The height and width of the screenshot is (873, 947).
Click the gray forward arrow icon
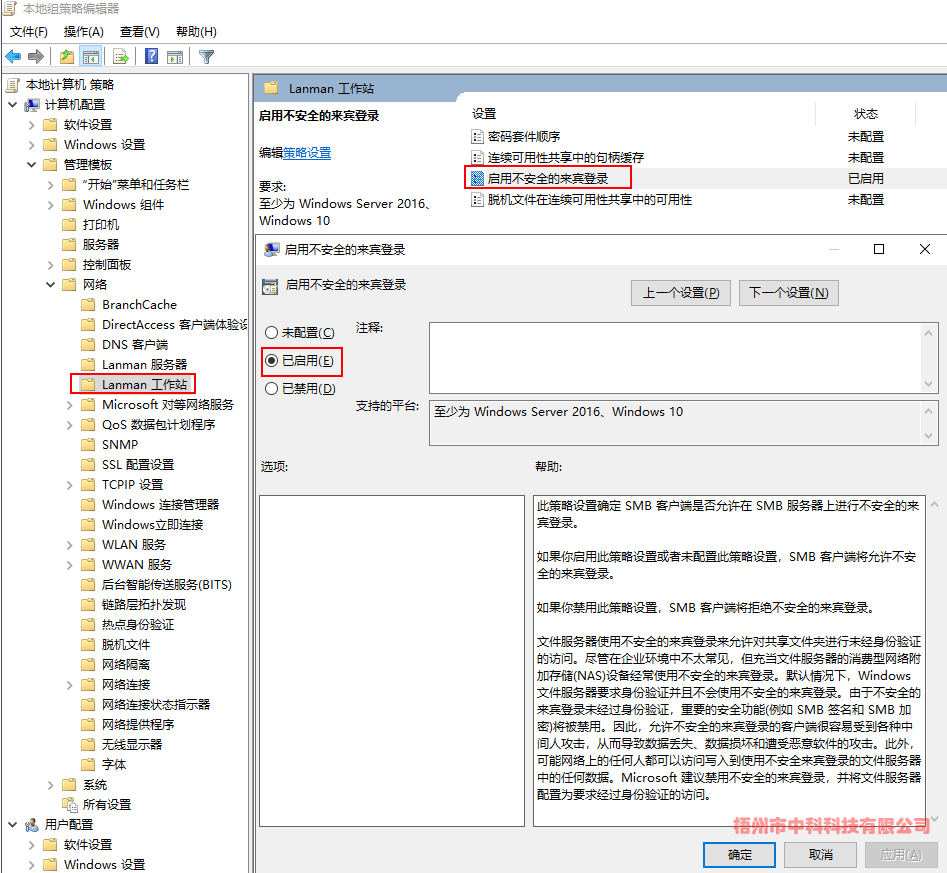(36, 57)
